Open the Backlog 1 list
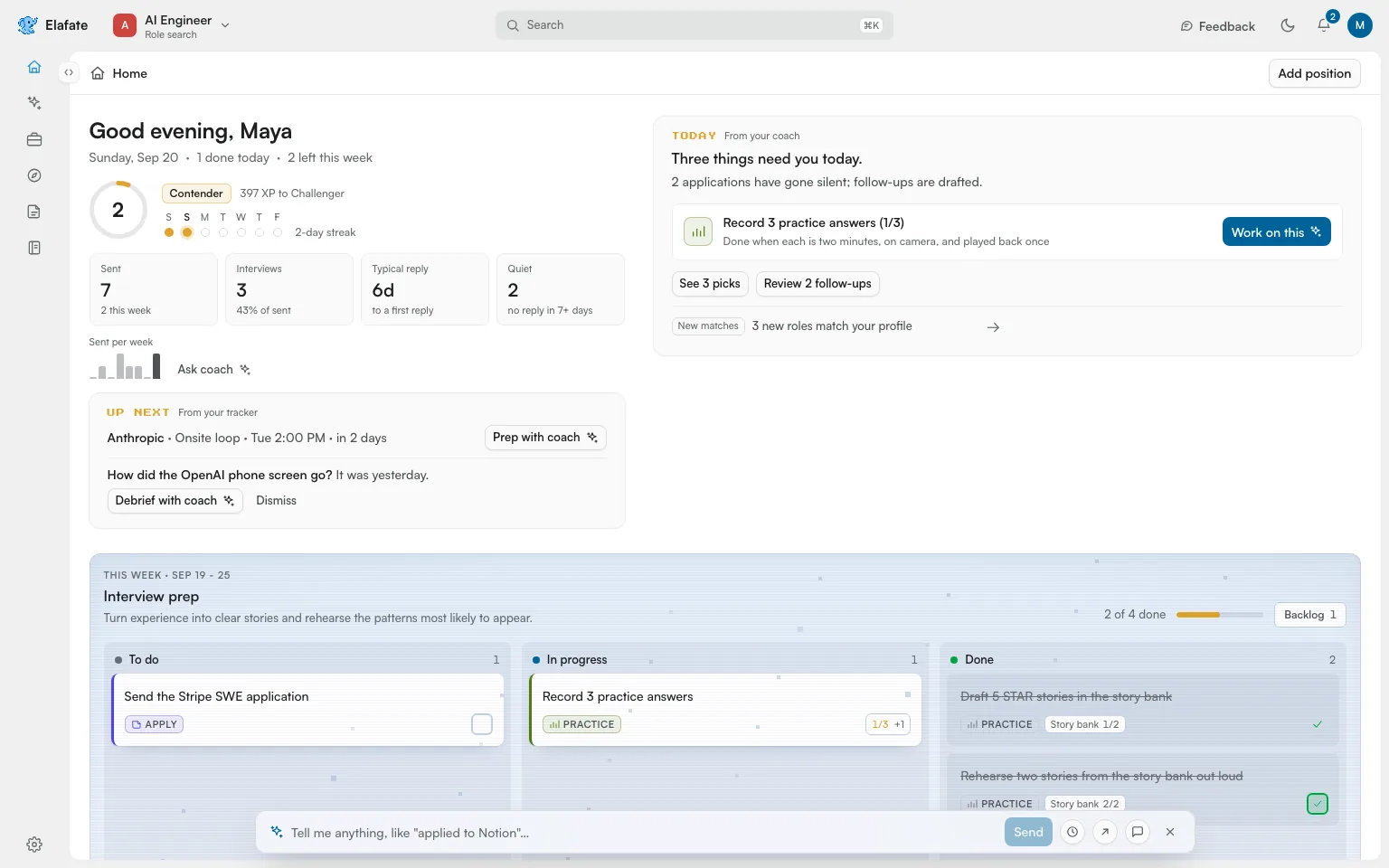Viewport: 1389px width, 868px height. (x=1309, y=615)
